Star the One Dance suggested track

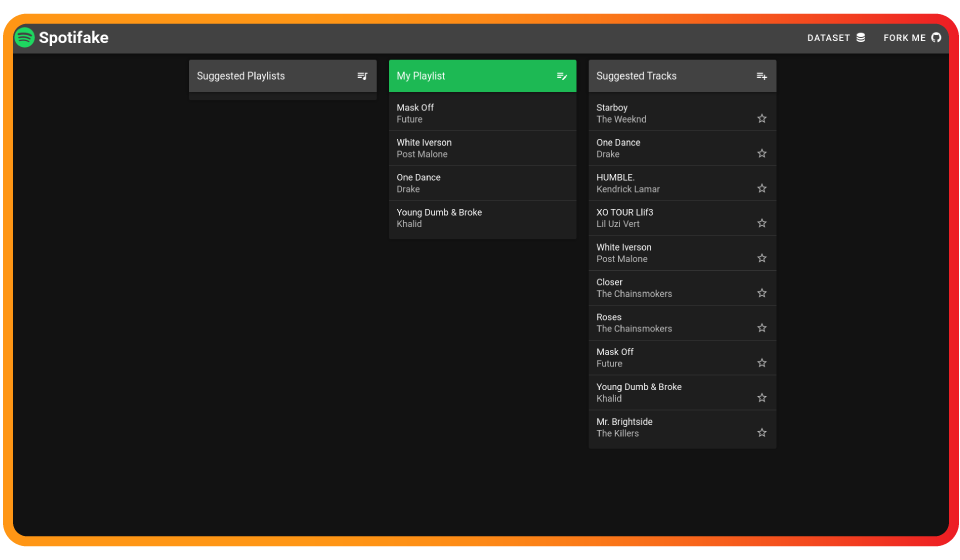point(762,154)
